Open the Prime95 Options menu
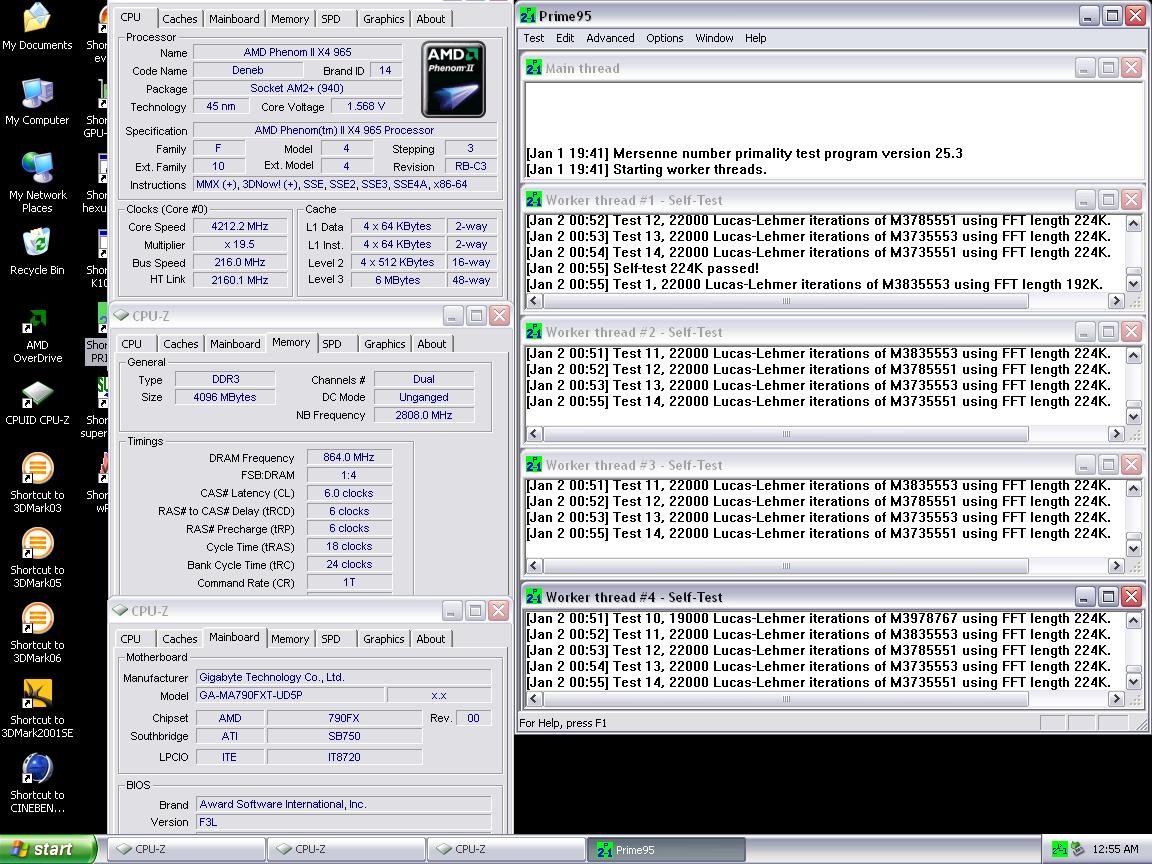Viewport: 1152px width, 864px height. (664, 38)
